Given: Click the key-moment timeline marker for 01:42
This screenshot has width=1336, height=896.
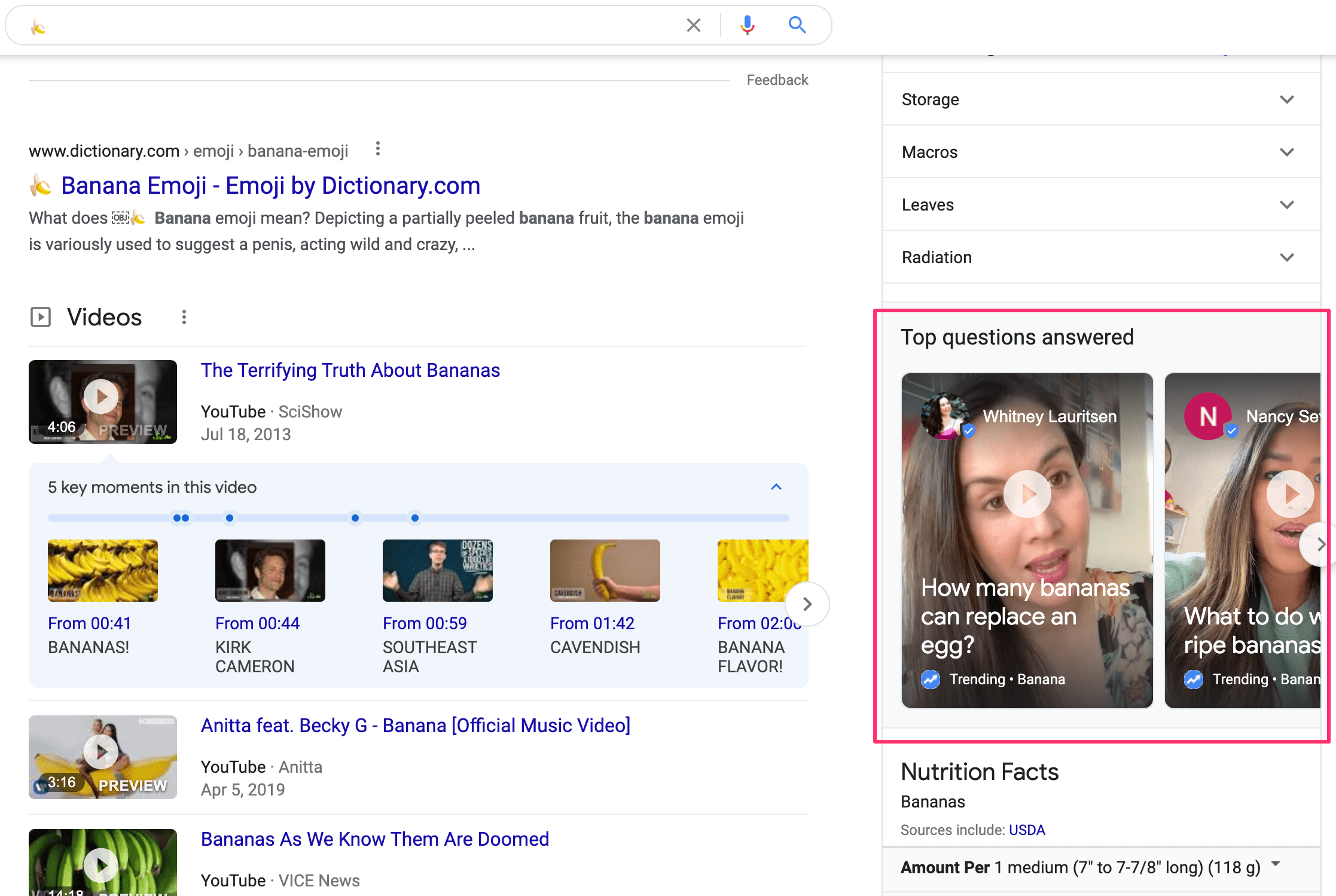Looking at the screenshot, I should [355, 518].
